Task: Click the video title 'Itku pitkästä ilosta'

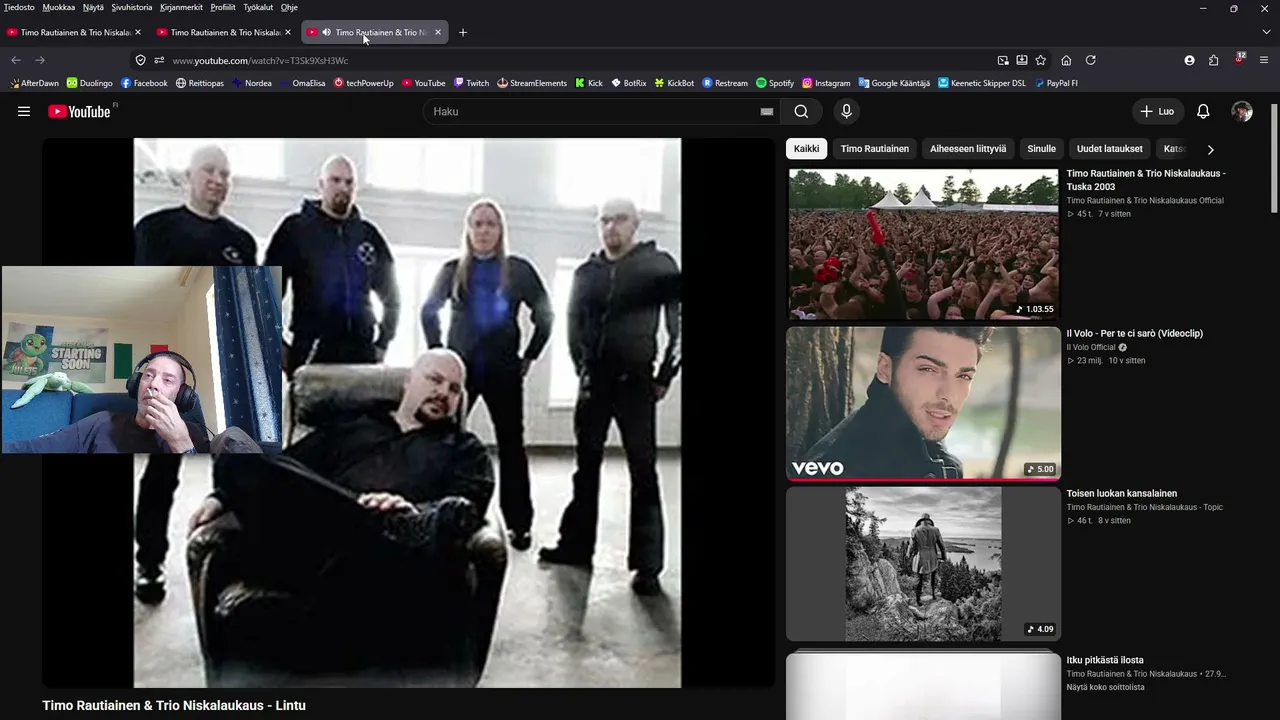Action: (1105, 660)
